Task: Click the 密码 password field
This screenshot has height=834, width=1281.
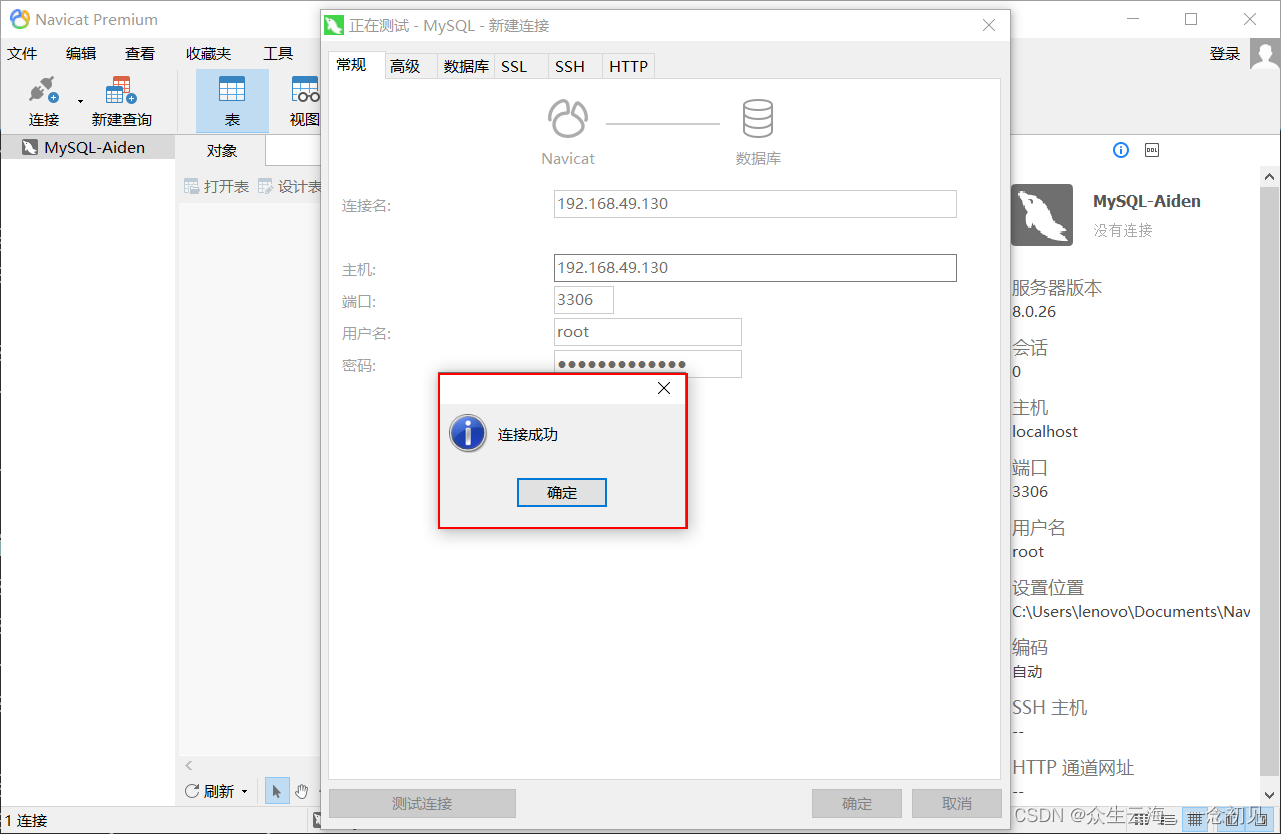Action: [x=648, y=364]
